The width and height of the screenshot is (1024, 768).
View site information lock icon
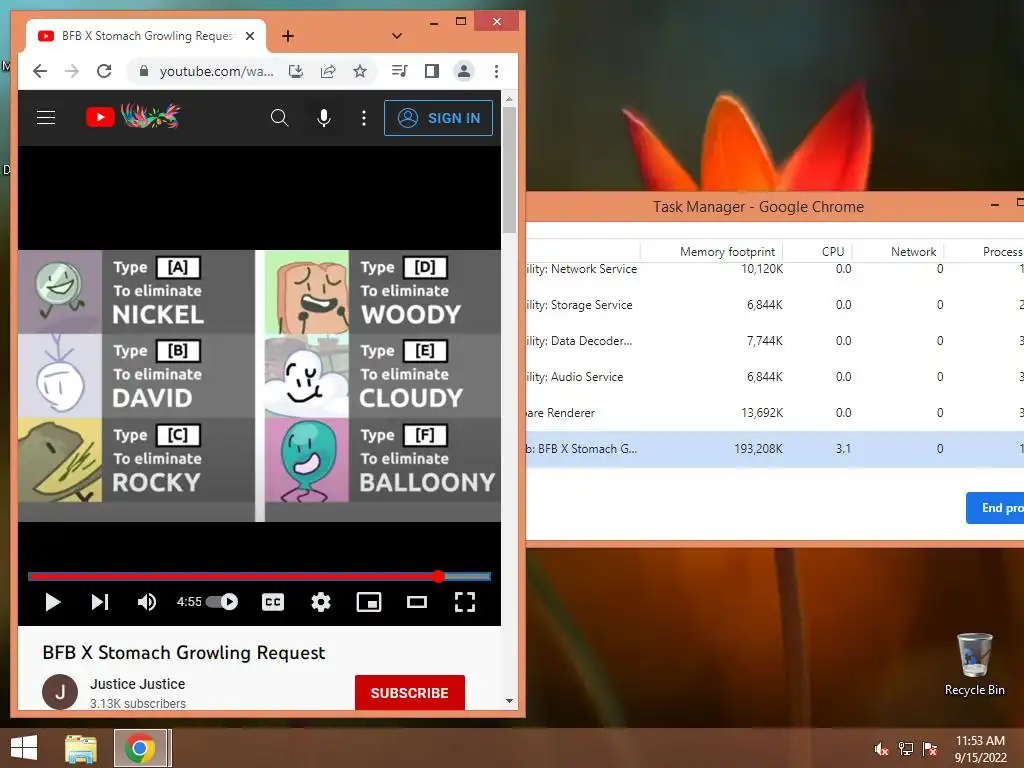coord(144,71)
